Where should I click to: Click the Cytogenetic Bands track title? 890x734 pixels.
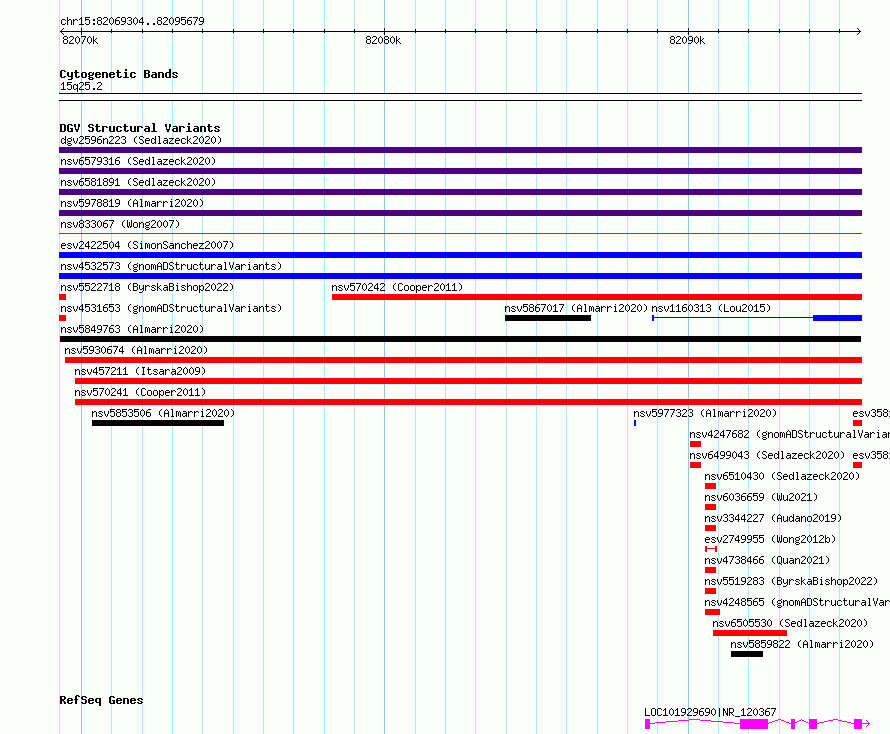click(119, 74)
